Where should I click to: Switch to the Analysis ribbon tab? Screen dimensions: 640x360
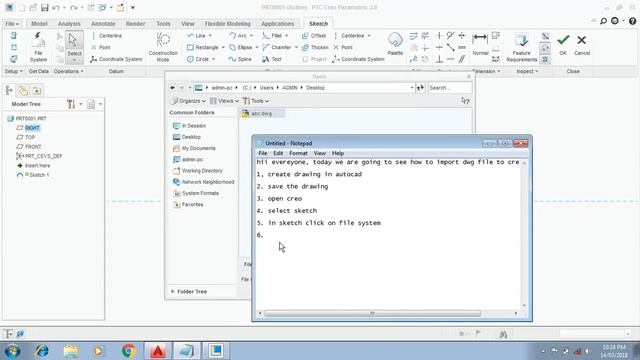(69, 24)
